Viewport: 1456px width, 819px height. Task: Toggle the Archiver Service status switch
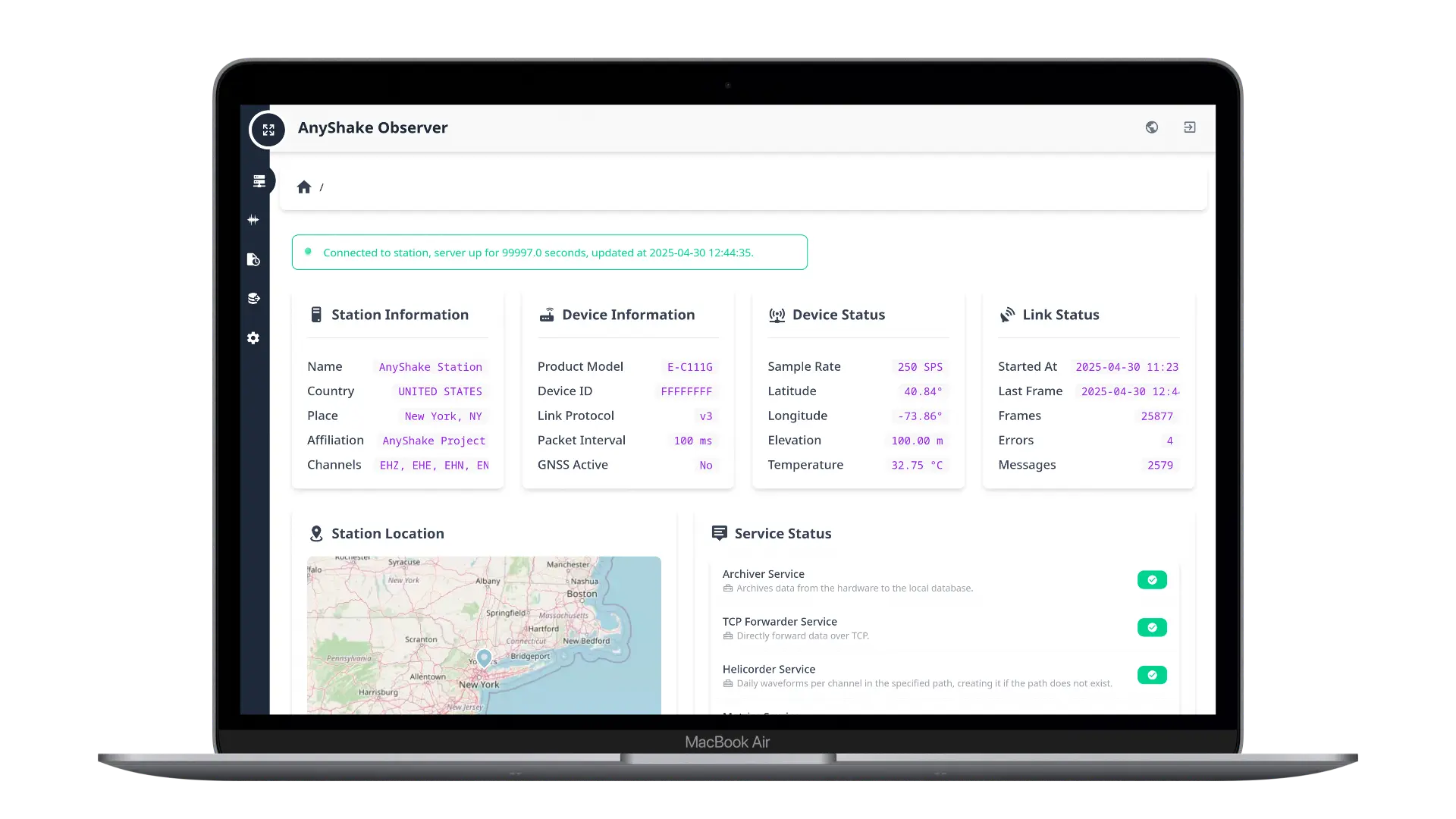point(1151,580)
